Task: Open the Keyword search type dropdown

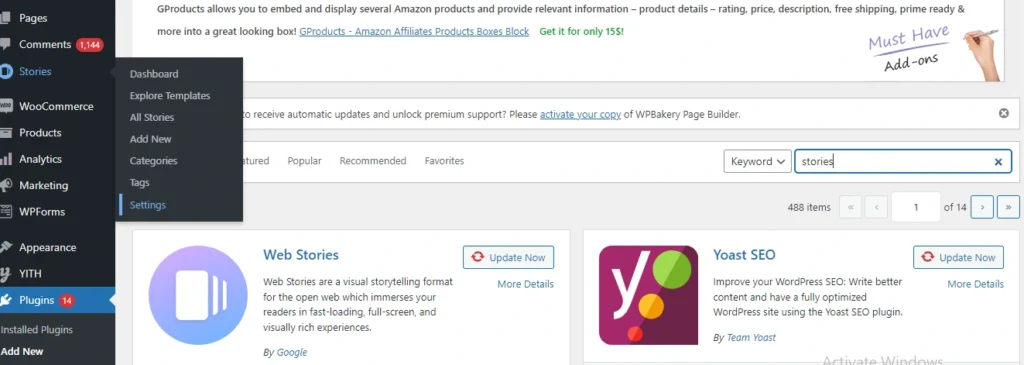Action: (758, 161)
